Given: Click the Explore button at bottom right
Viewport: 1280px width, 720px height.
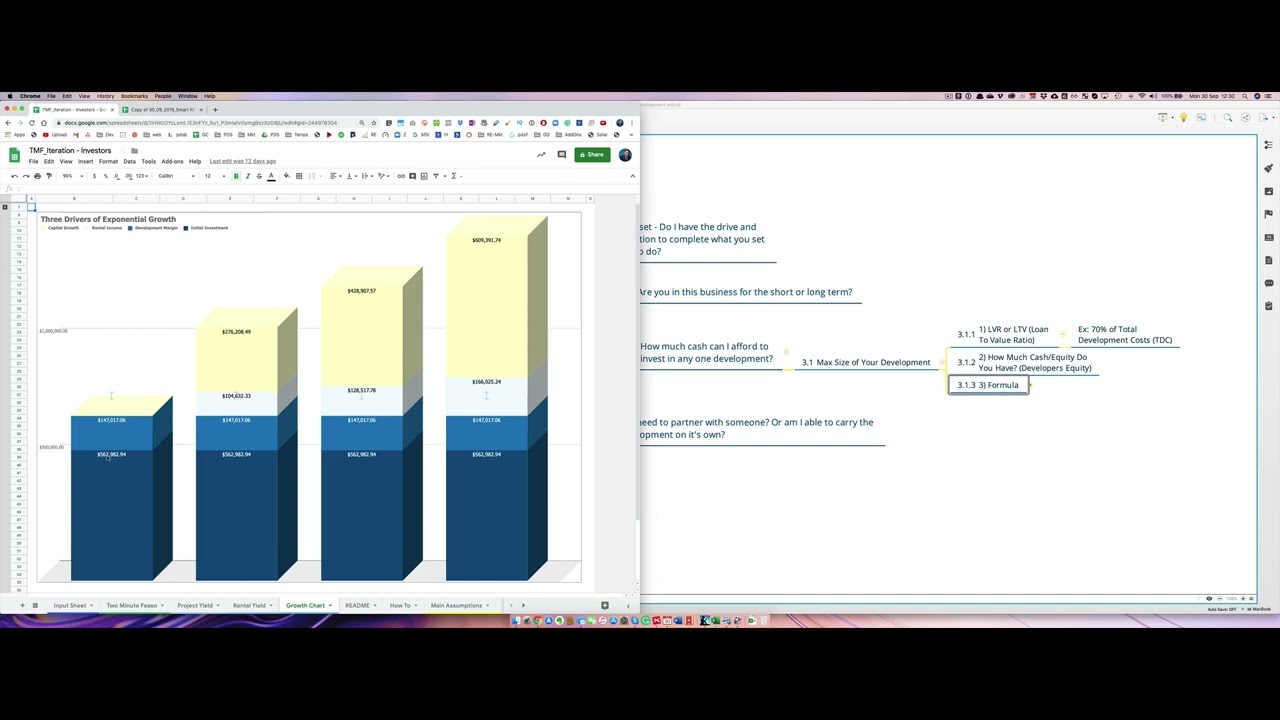Looking at the screenshot, I should (x=604, y=605).
